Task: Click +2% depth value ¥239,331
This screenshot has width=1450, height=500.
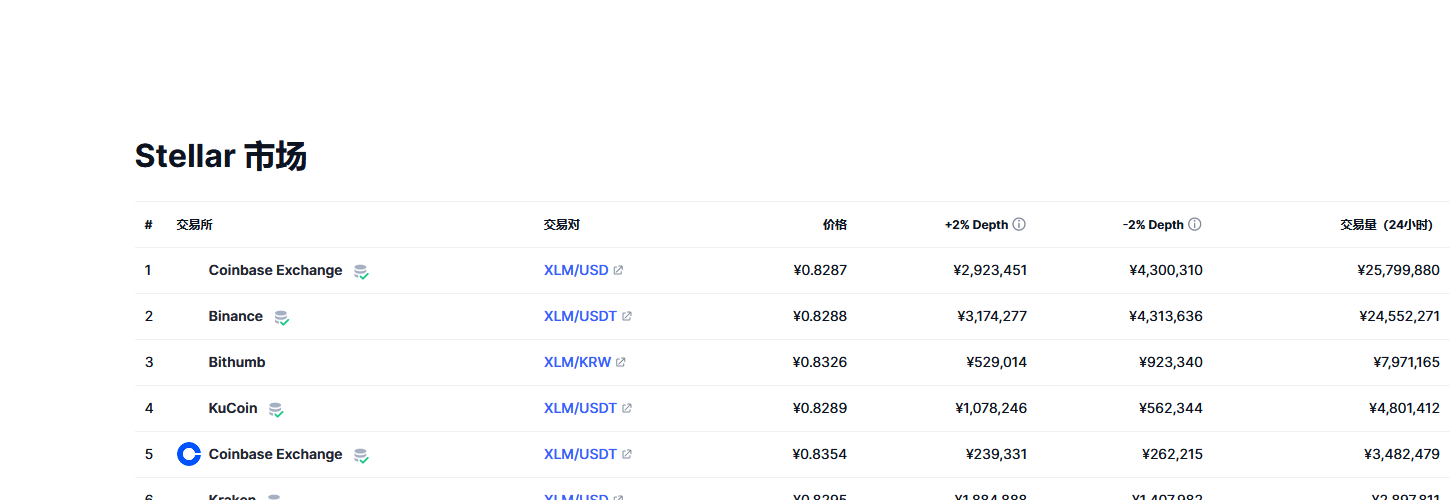Action: click(x=996, y=455)
